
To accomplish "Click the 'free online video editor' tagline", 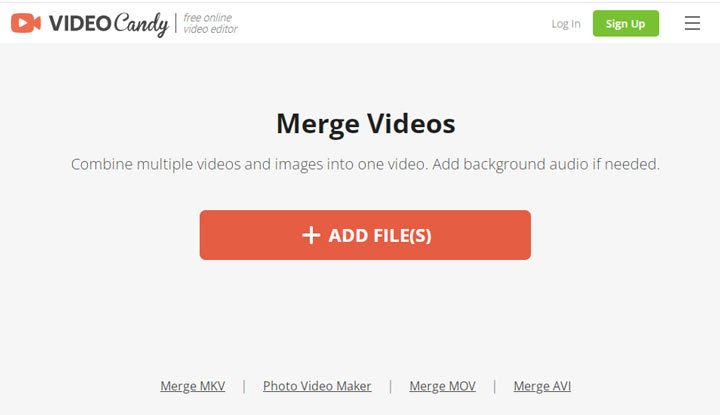I will (x=210, y=23).
